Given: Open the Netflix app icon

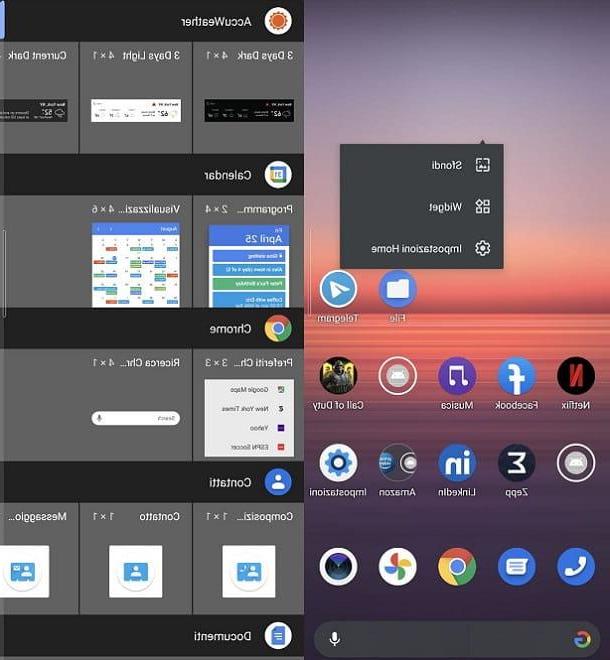Looking at the screenshot, I should click(576, 376).
